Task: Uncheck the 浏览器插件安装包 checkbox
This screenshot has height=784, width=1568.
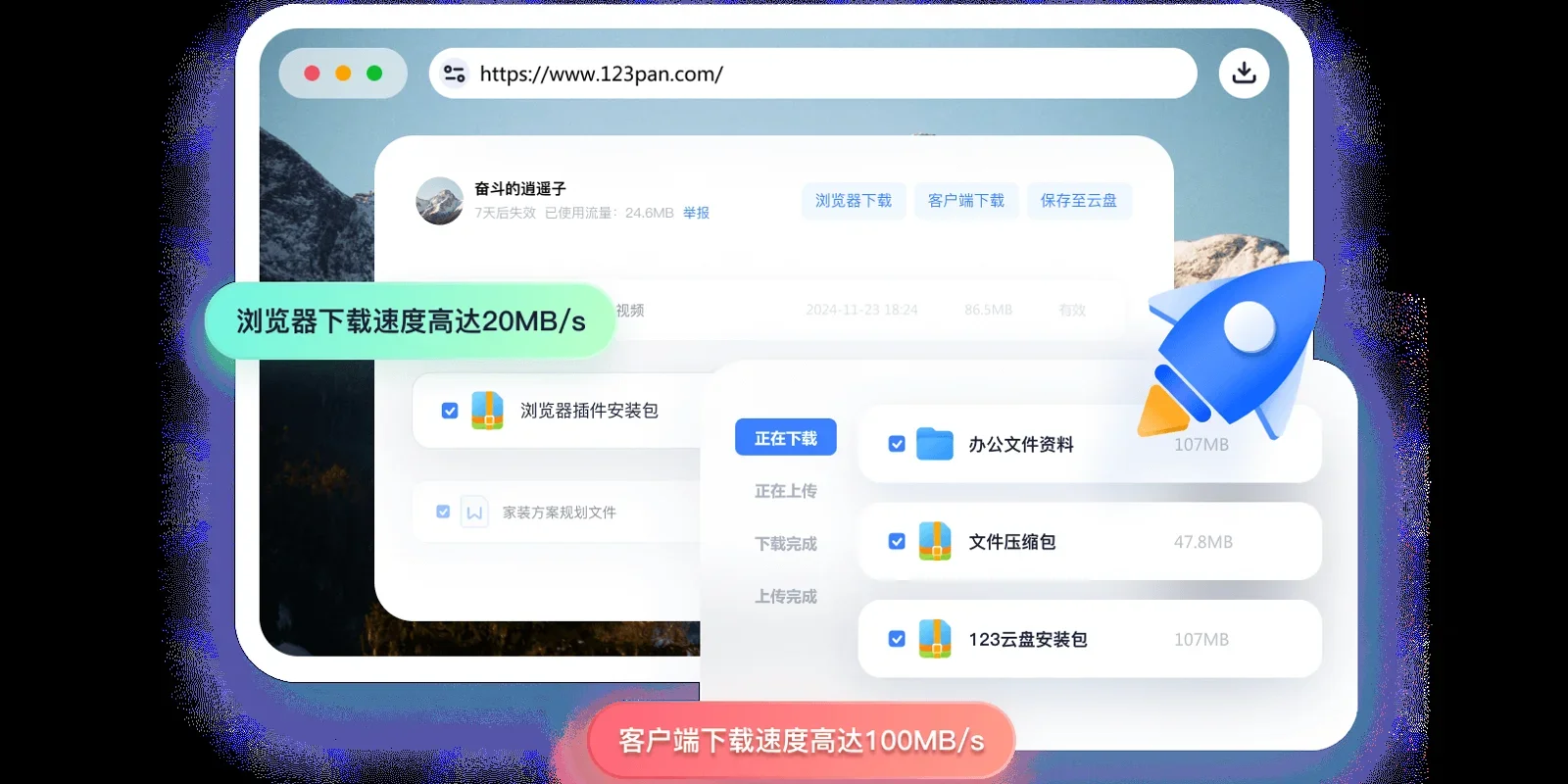Action: click(450, 411)
